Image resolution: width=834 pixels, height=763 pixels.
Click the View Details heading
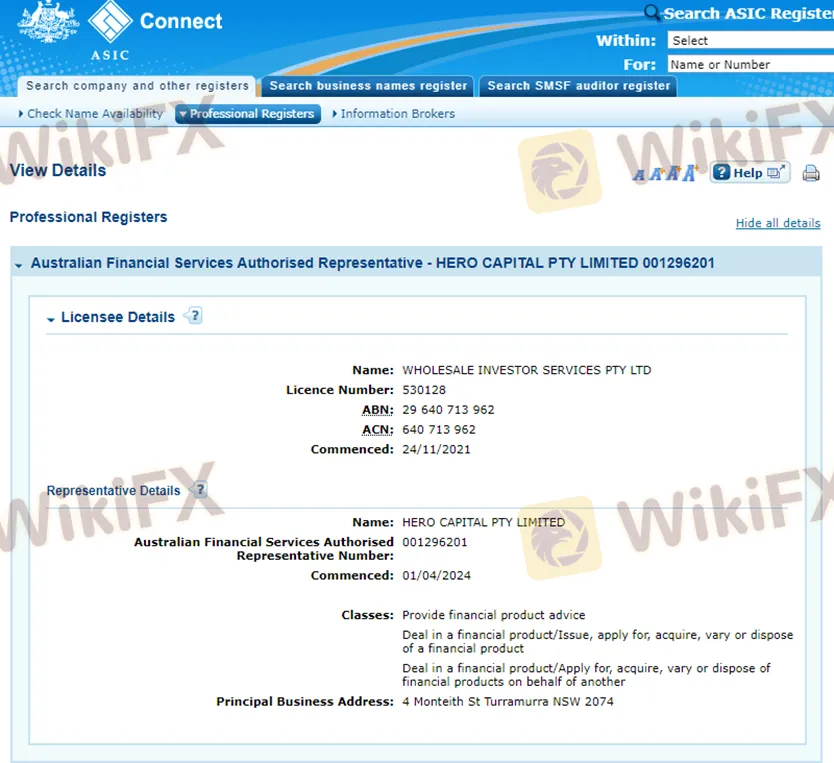pos(58,171)
